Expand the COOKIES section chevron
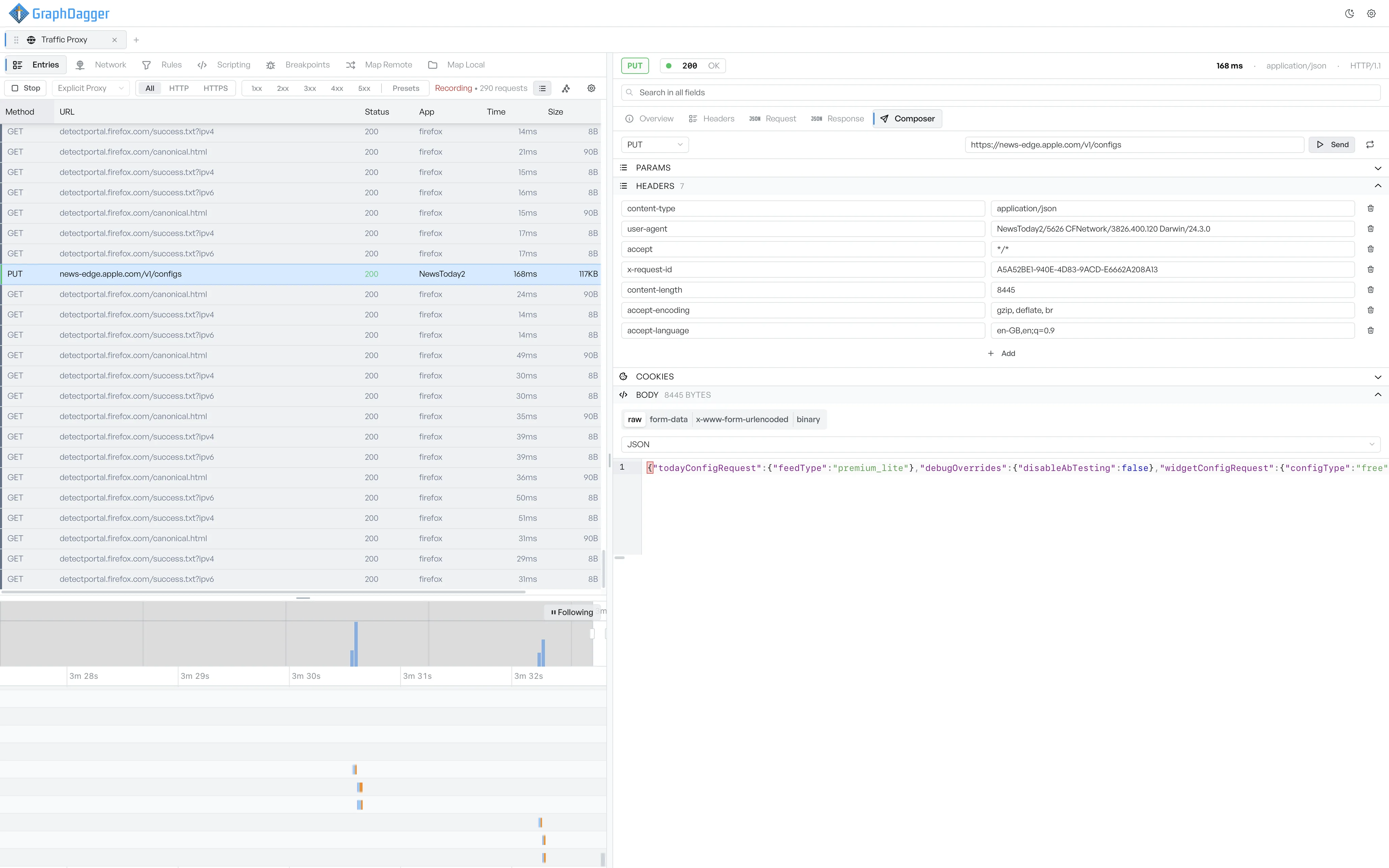 [1377, 377]
